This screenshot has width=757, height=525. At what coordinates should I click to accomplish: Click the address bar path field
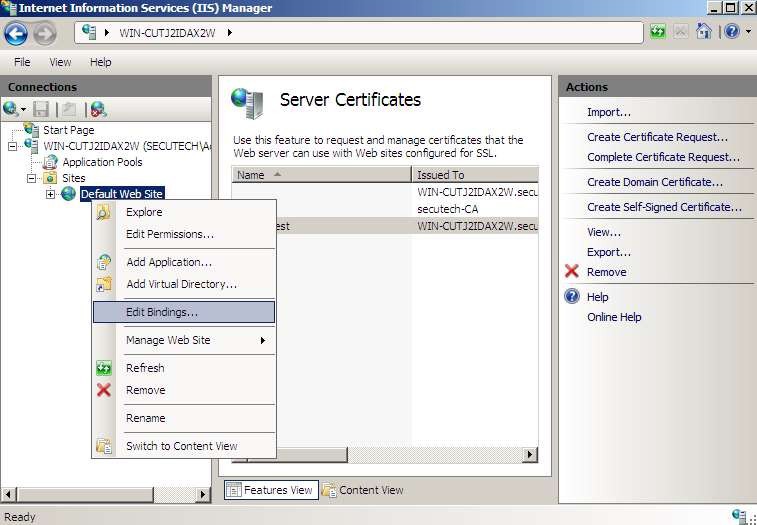359,33
